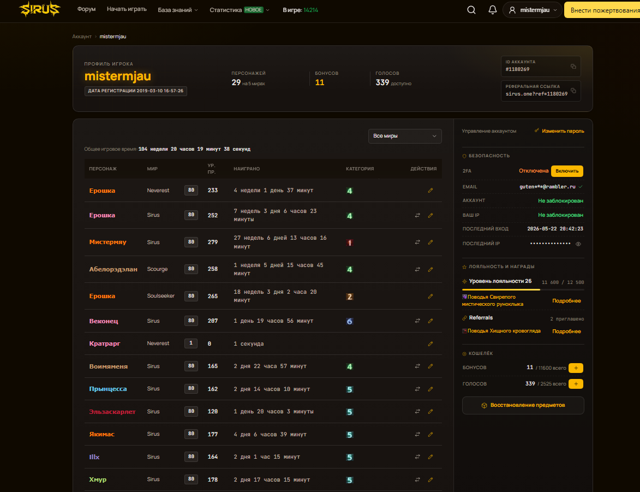
Task: Edit the Мистермяу character
Action: [430, 242]
